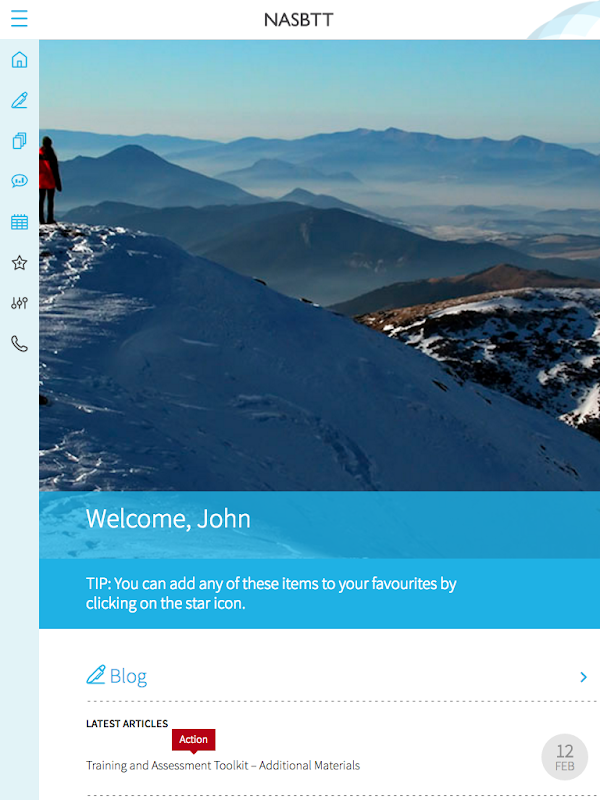Open contact via sidebar phone icon
The width and height of the screenshot is (600, 800).
[x=19, y=344]
